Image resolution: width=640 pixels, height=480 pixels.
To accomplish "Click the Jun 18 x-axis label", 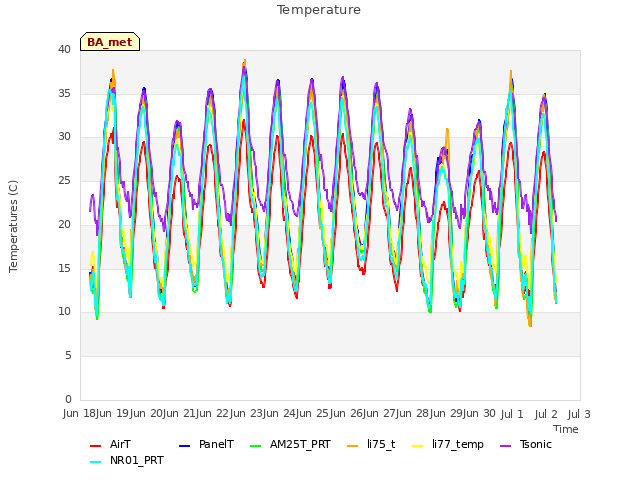I will tap(80, 414).
